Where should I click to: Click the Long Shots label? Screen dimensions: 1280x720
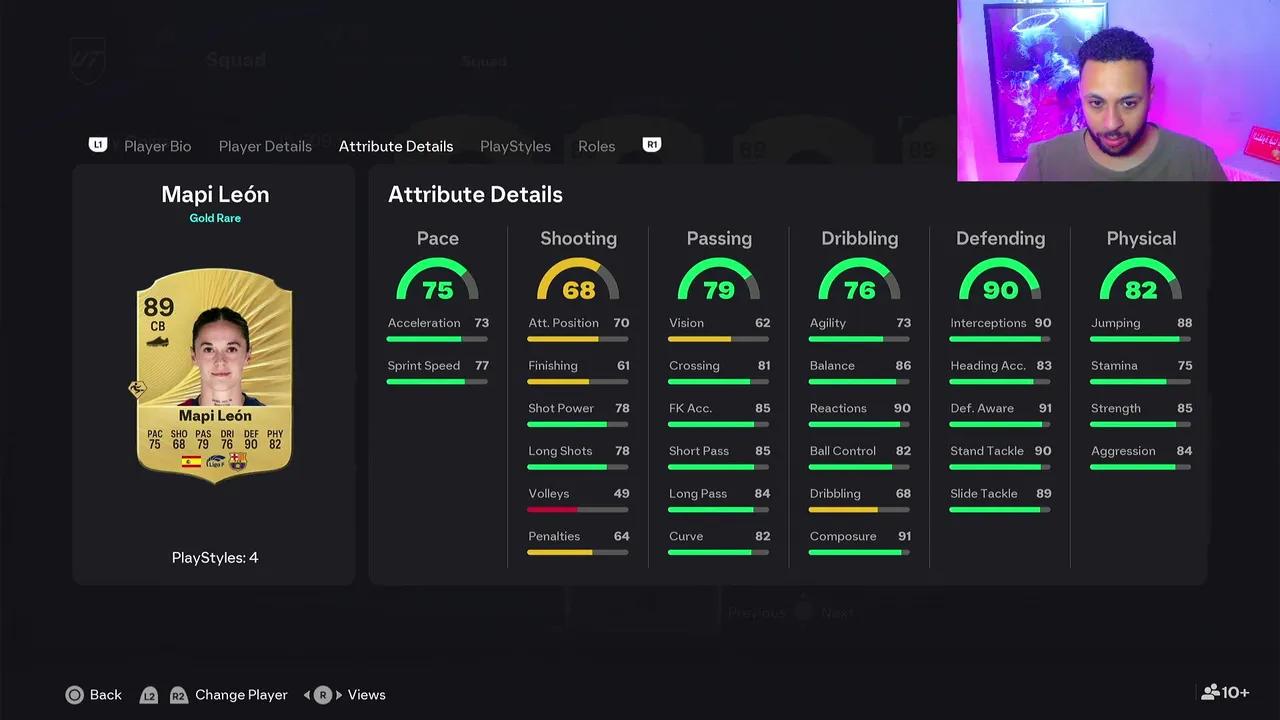(560, 451)
